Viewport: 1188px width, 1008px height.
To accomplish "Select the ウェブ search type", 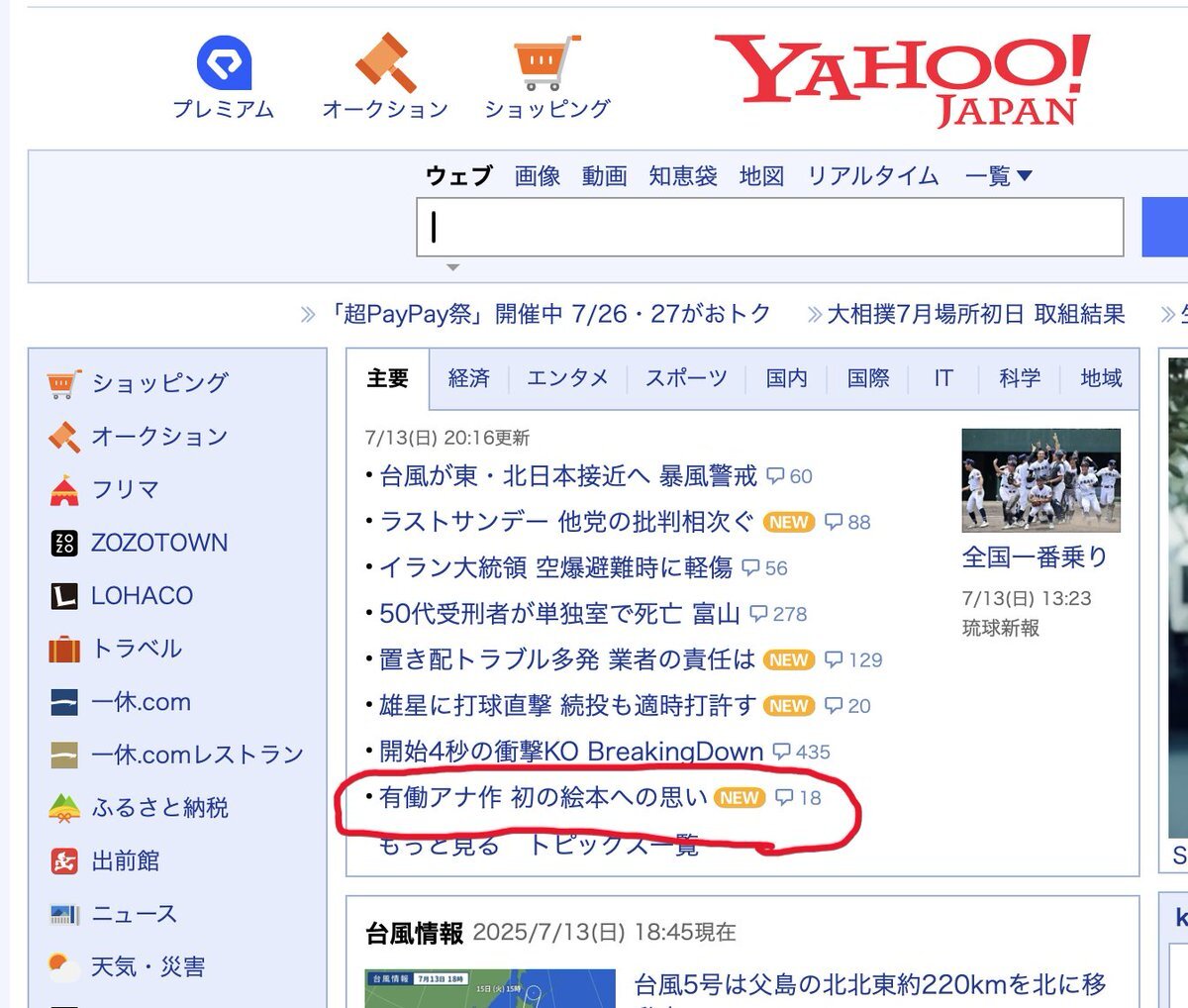I will click(x=459, y=176).
